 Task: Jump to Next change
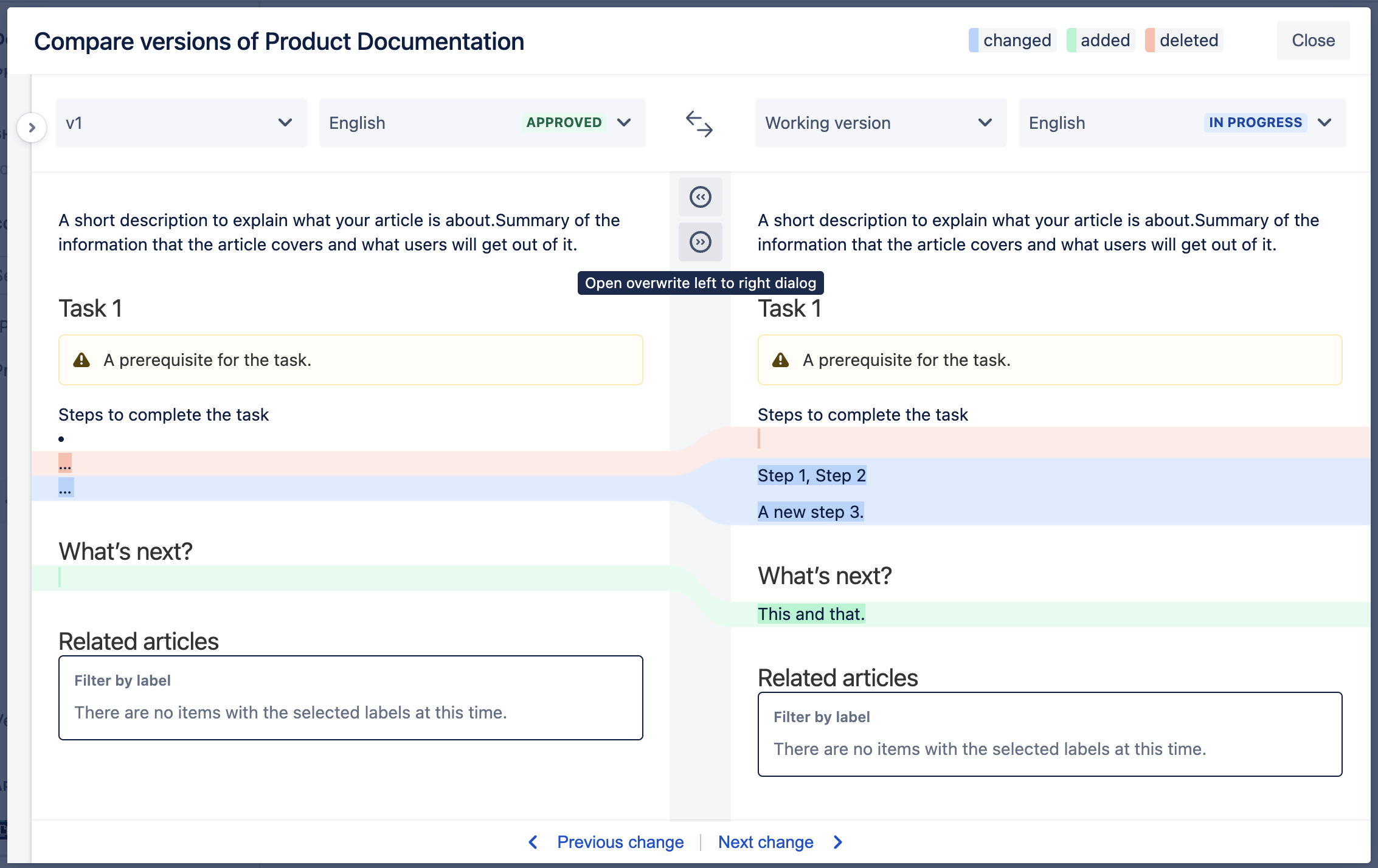[x=765, y=842]
